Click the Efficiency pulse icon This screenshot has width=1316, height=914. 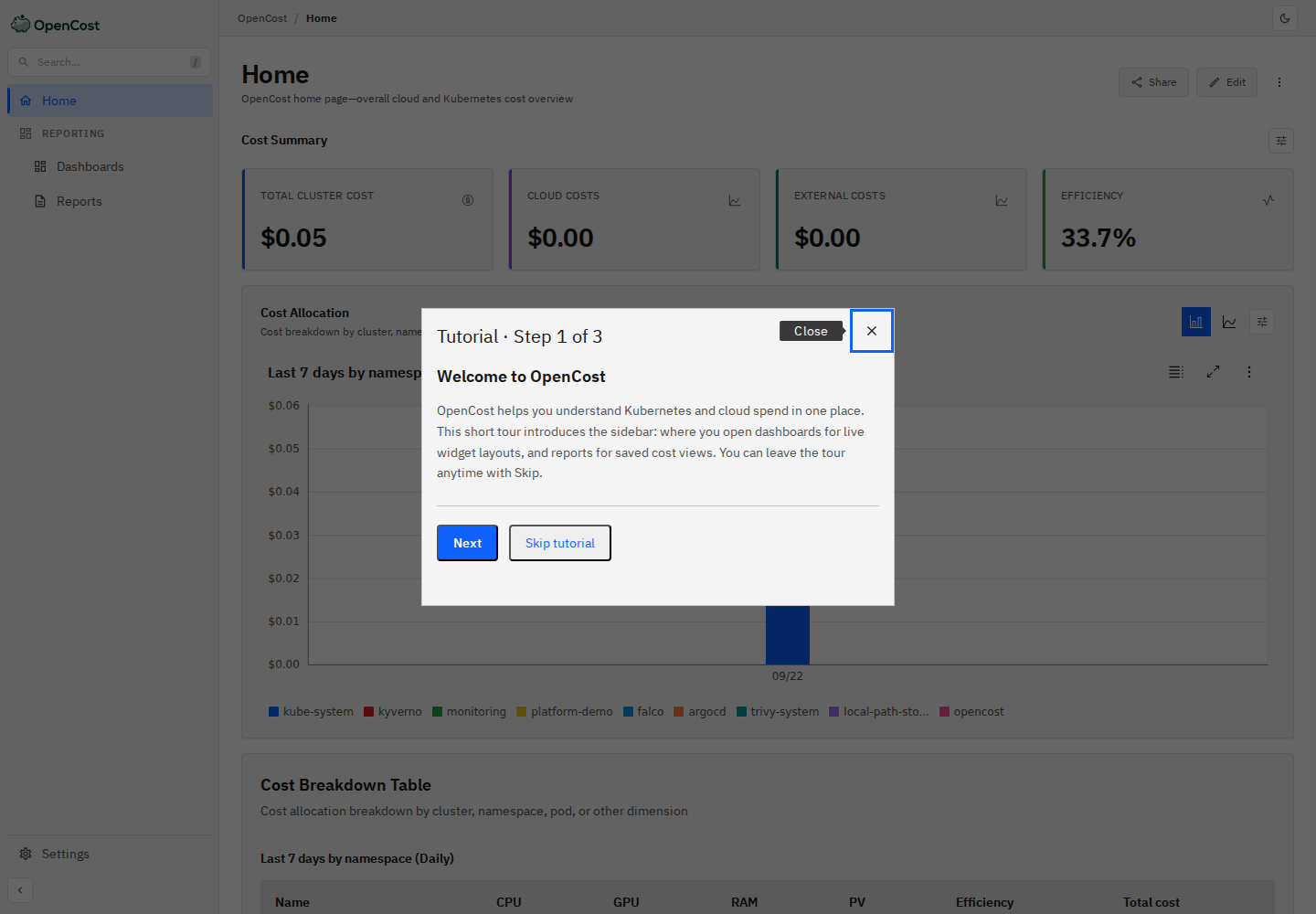point(1268,200)
